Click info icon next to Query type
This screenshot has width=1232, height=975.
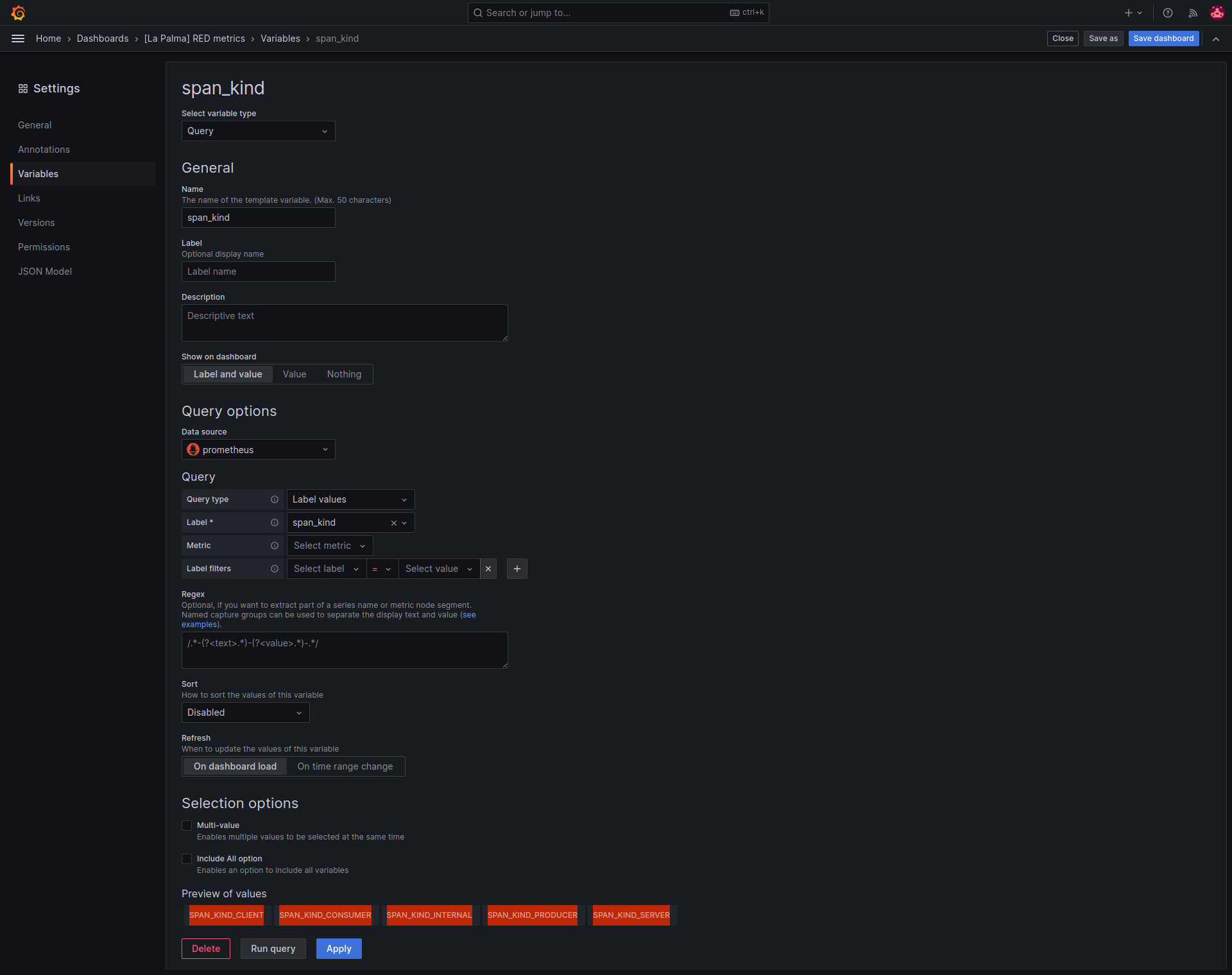[x=275, y=499]
